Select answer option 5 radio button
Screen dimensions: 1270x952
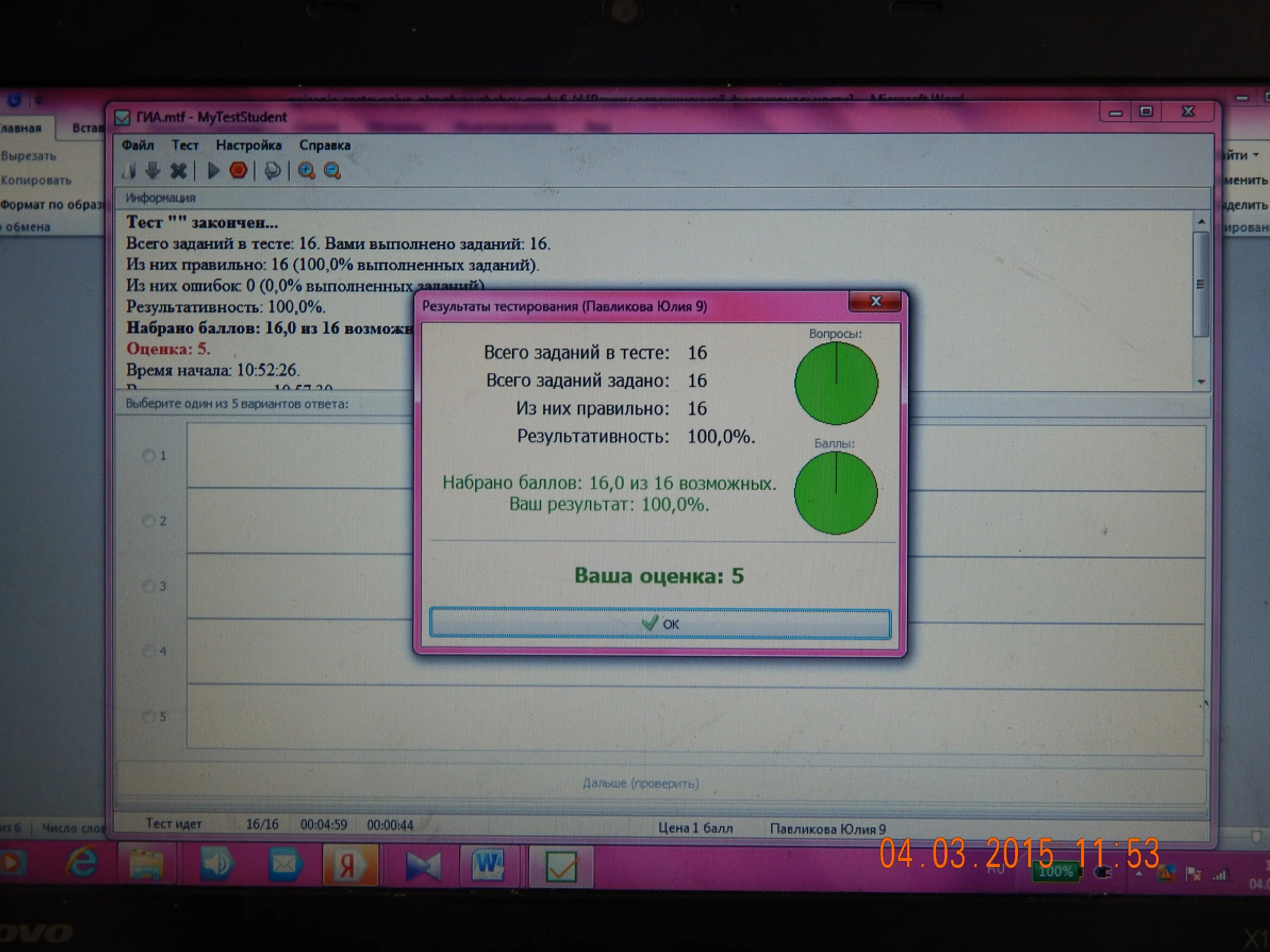pos(148,716)
